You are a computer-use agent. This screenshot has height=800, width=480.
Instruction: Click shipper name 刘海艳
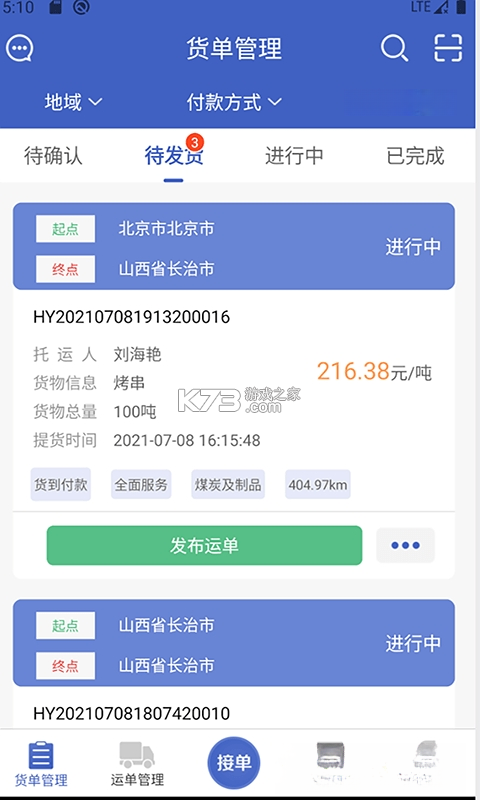(x=137, y=354)
